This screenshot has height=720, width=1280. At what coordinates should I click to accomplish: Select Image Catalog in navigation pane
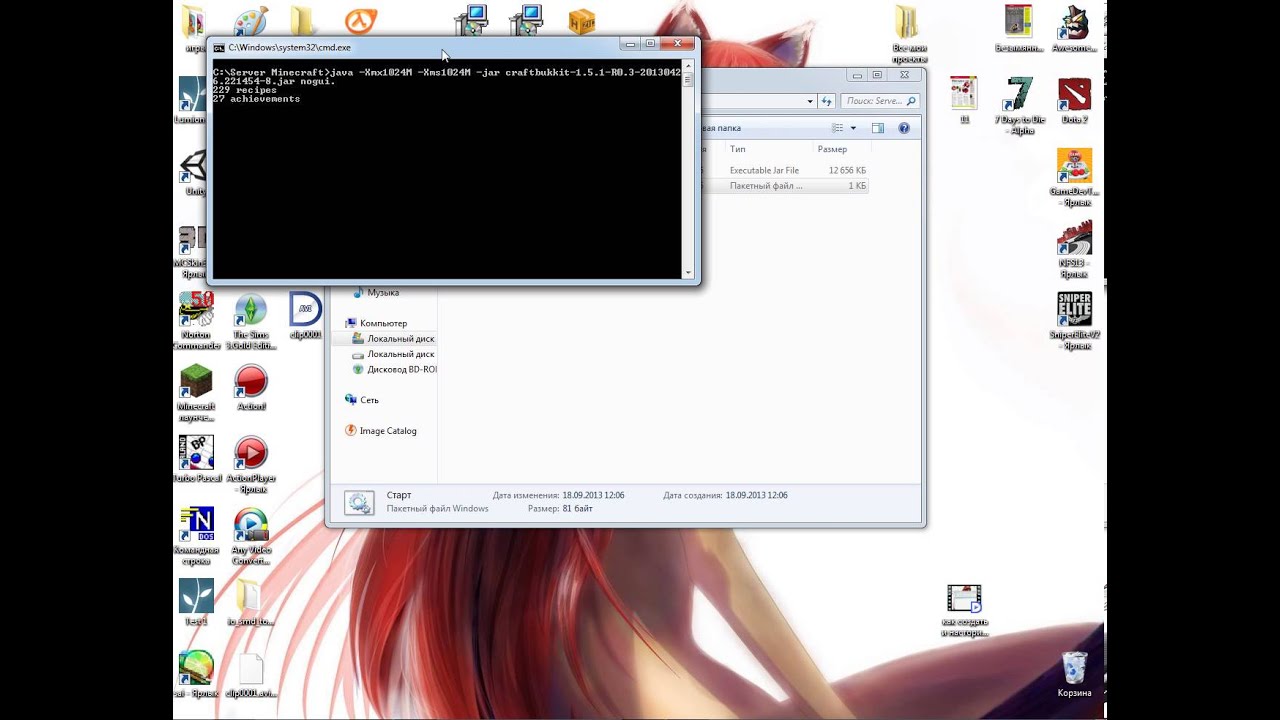381,431
